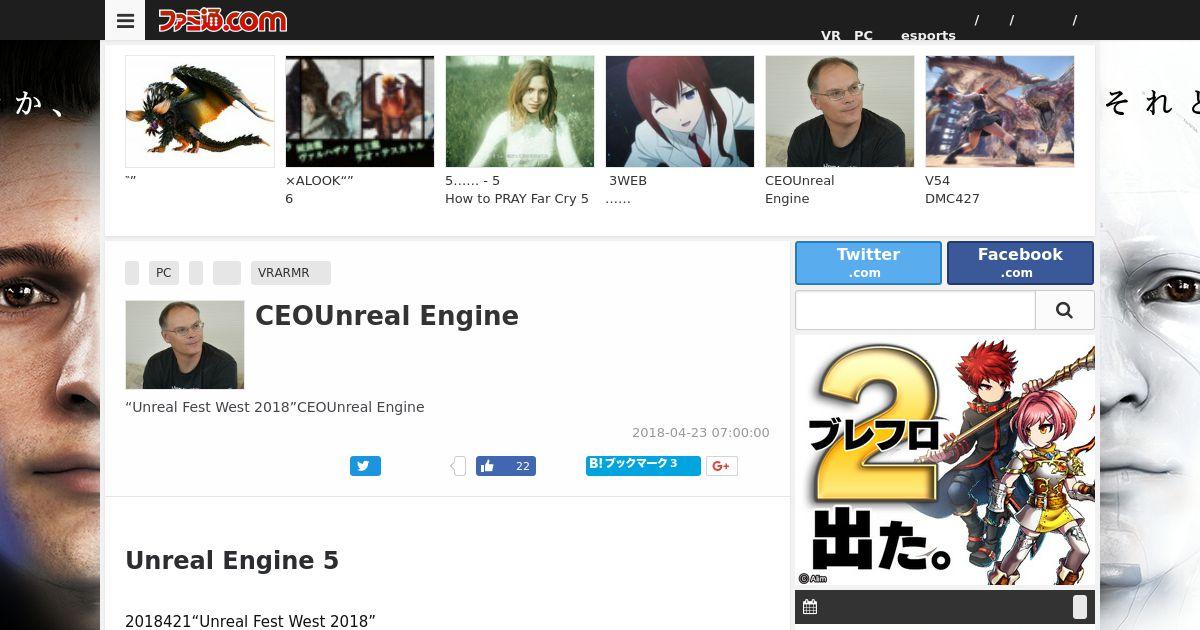Click the Facebook .com button
Viewport: 1200px width, 630px height.
[x=1020, y=263]
